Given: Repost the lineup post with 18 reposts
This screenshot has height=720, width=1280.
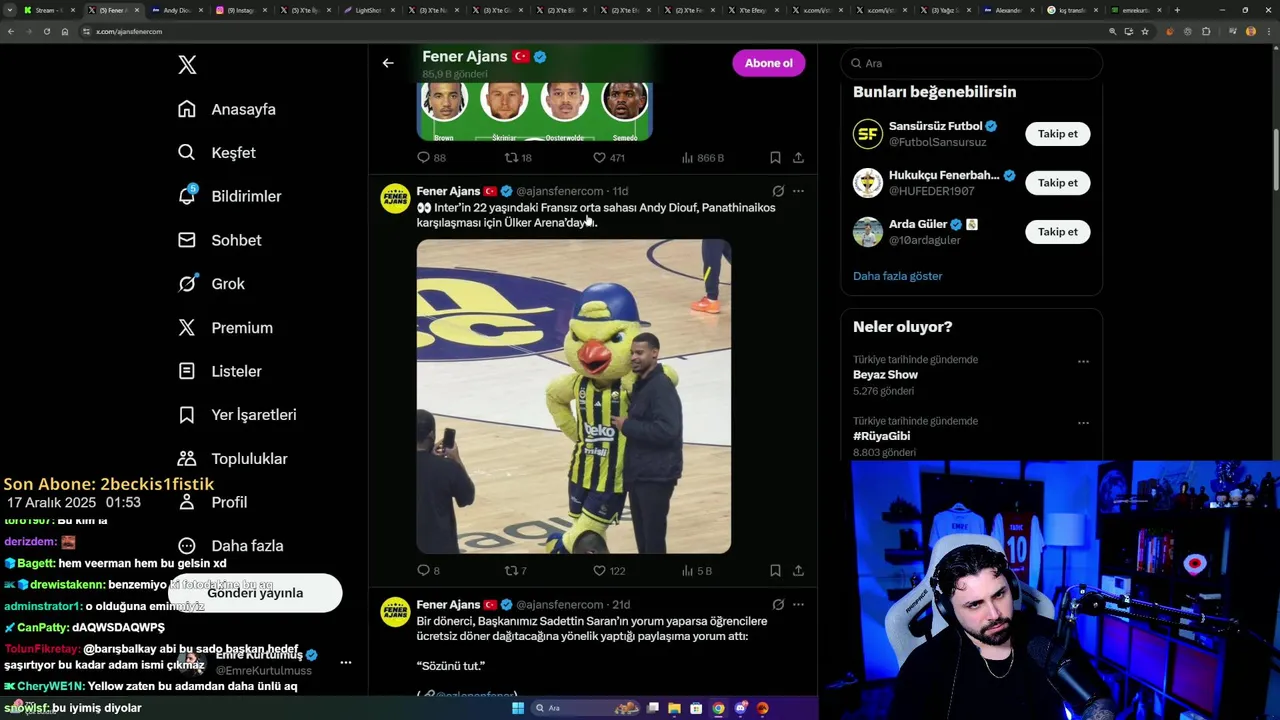Looking at the screenshot, I should pyautogui.click(x=517, y=158).
